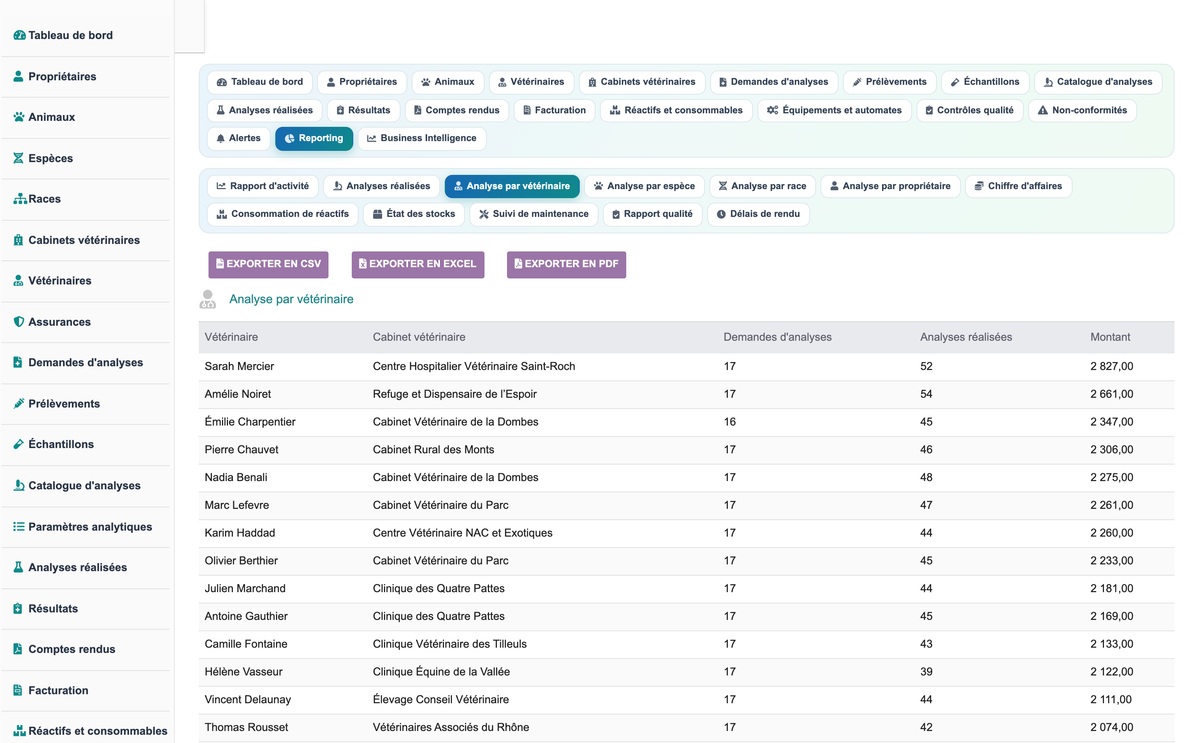This screenshot has height=743, width=1200.
Task: Click the Analyses réalisées column header
Action: (965, 337)
